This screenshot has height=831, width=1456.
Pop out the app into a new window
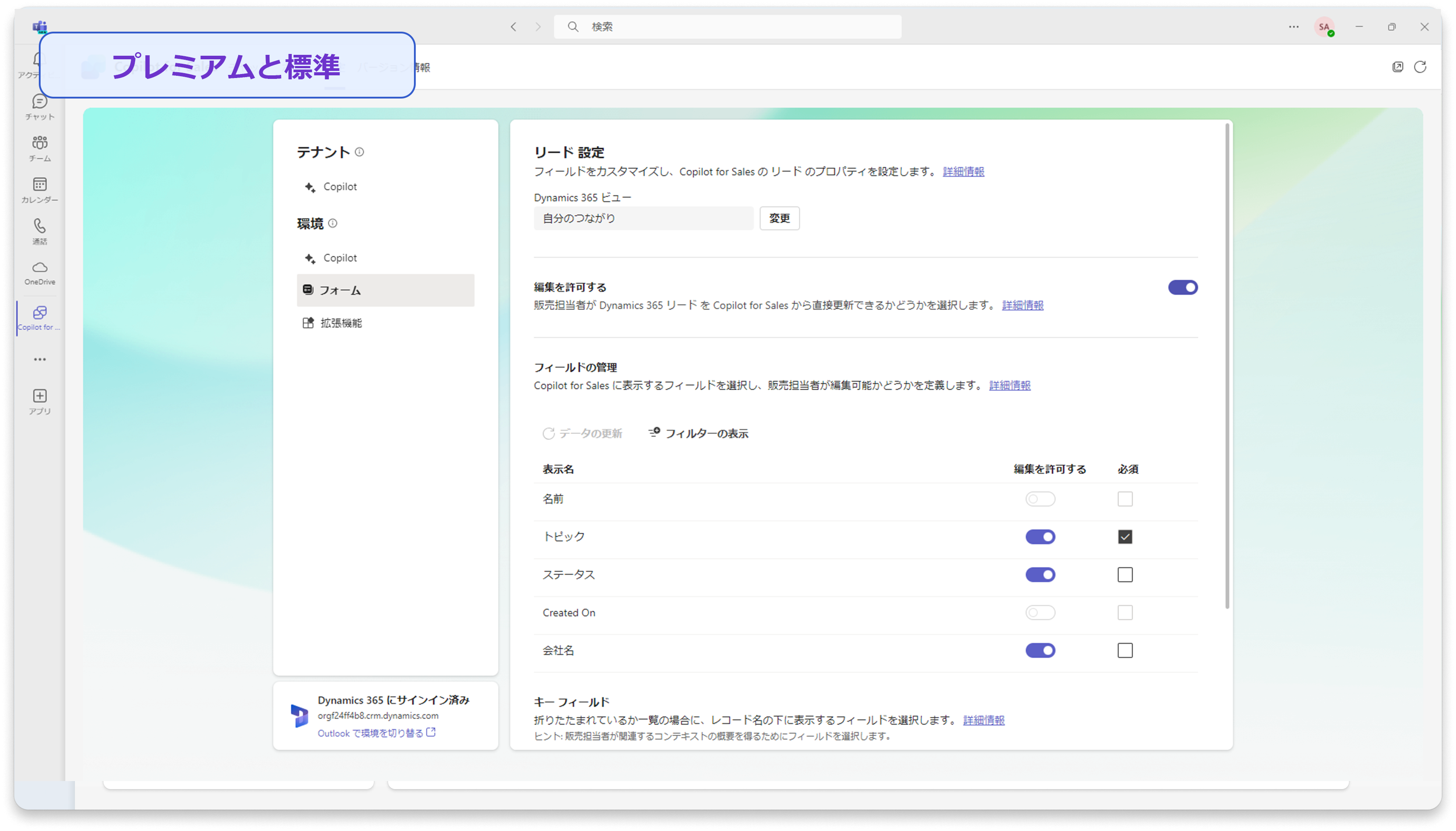(1398, 67)
